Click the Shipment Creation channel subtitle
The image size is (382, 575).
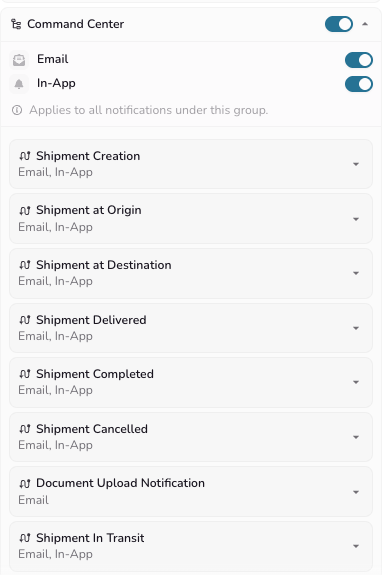coord(55,172)
